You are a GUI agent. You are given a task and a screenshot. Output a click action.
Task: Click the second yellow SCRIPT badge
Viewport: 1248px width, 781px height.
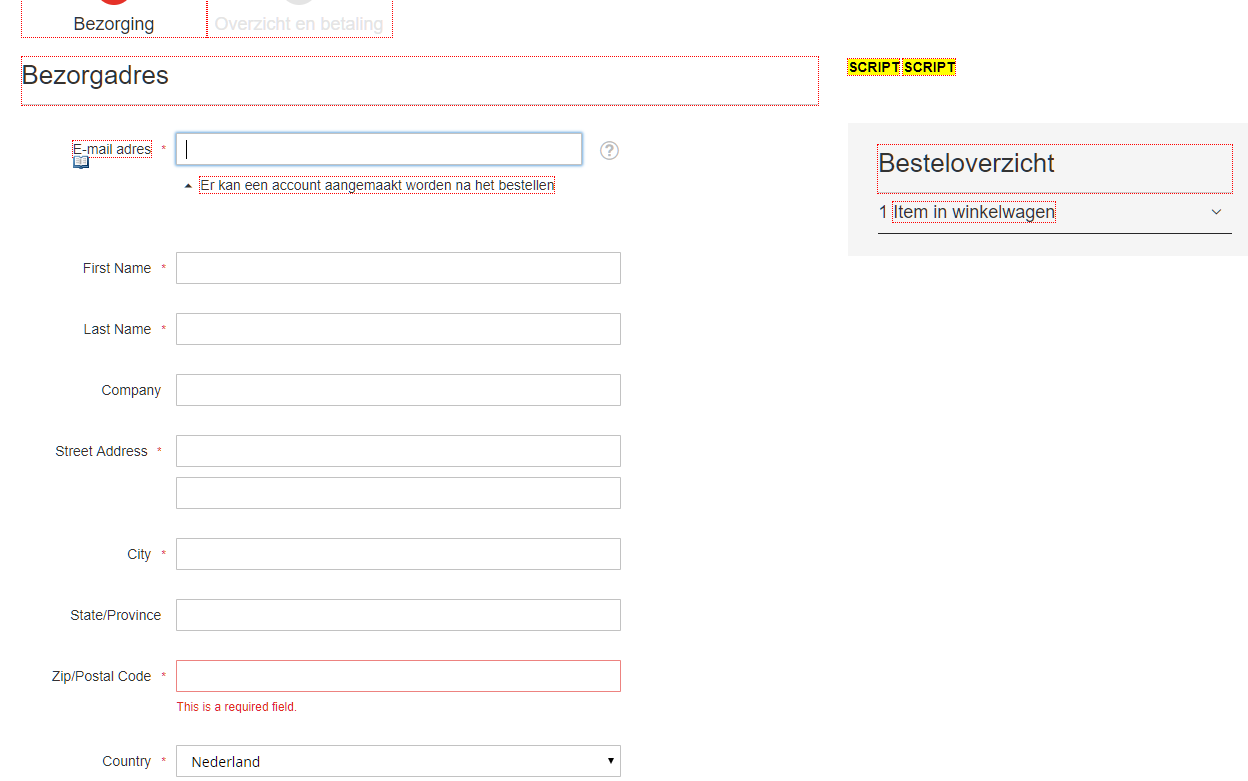[929, 66]
